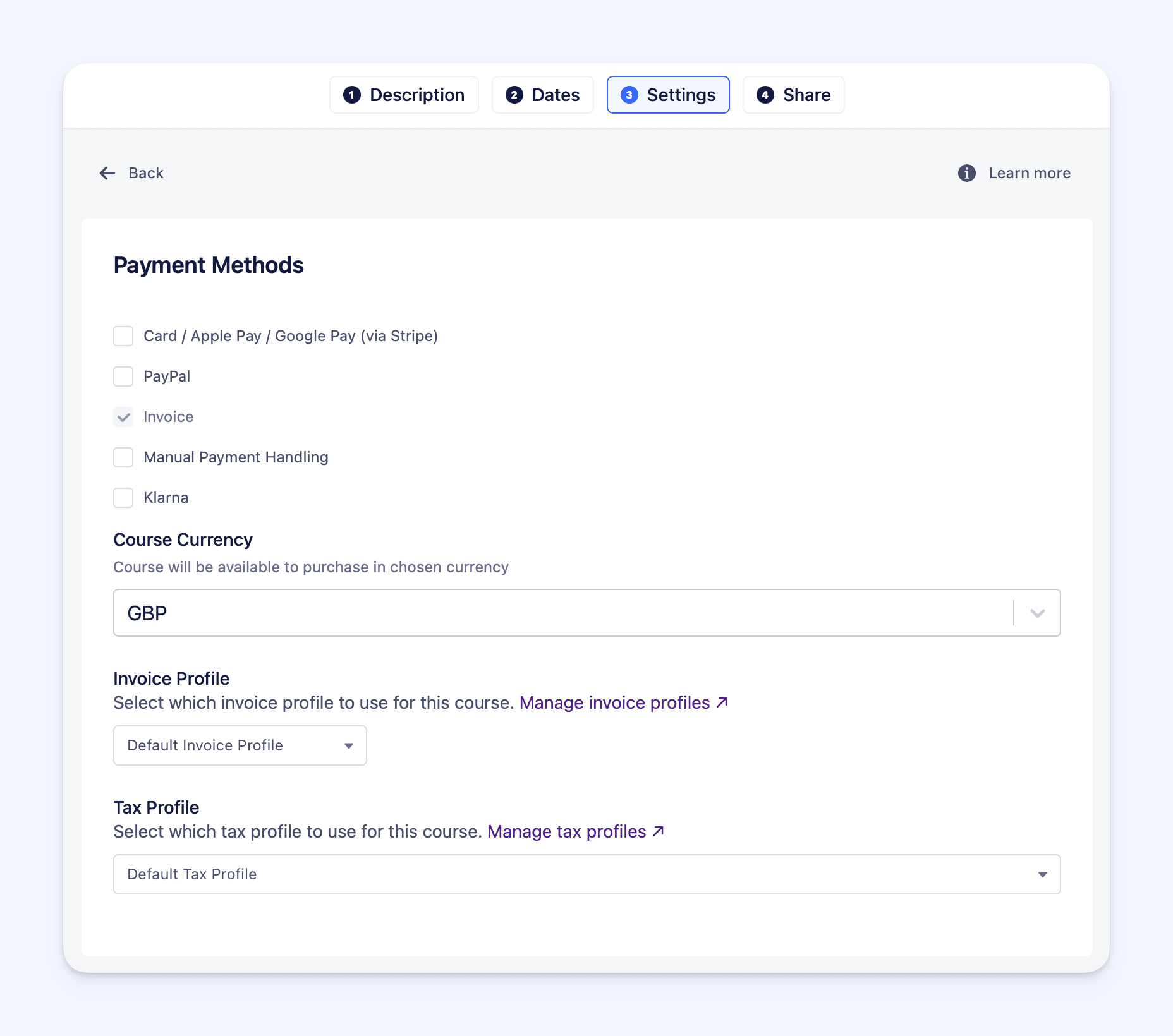1173x1036 pixels.
Task: Enable Card / Apple Pay / Google Pay checkbox
Action: coord(123,336)
